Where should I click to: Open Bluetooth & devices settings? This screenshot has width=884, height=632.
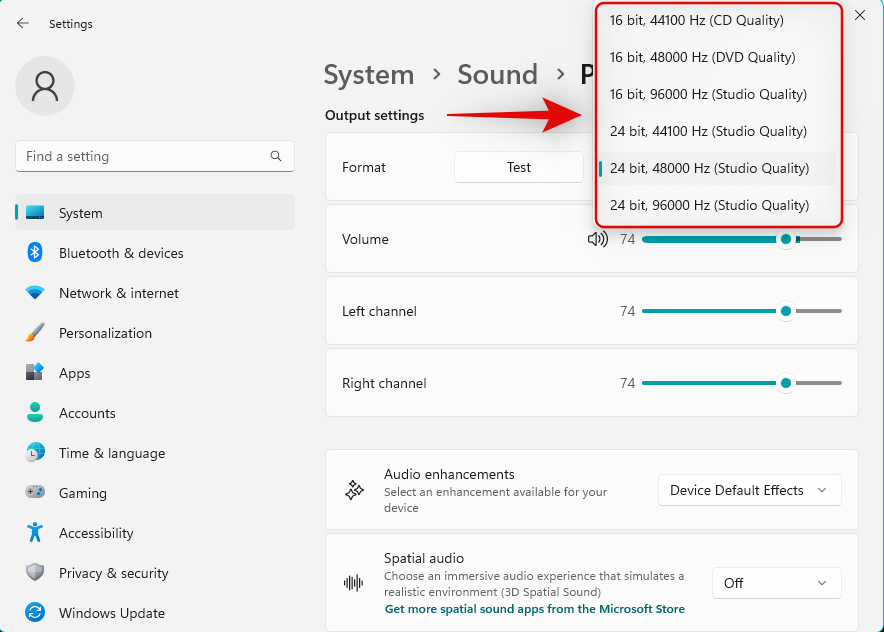[121, 253]
